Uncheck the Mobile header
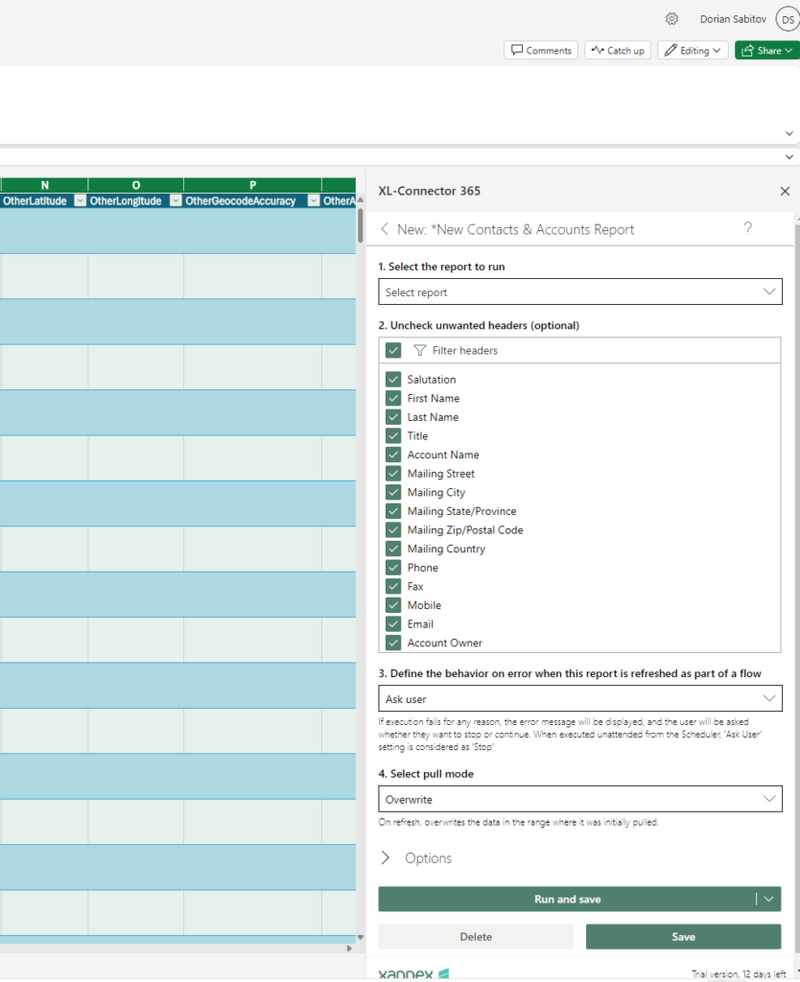800x982 pixels. [393, 605]
